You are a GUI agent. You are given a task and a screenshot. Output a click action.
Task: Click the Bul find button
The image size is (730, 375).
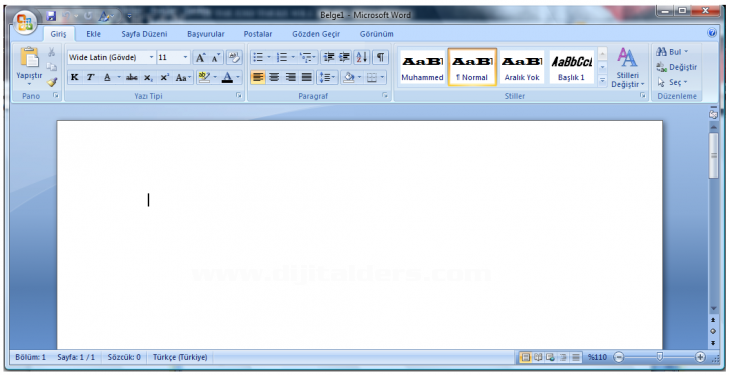[x=671, y=52]
